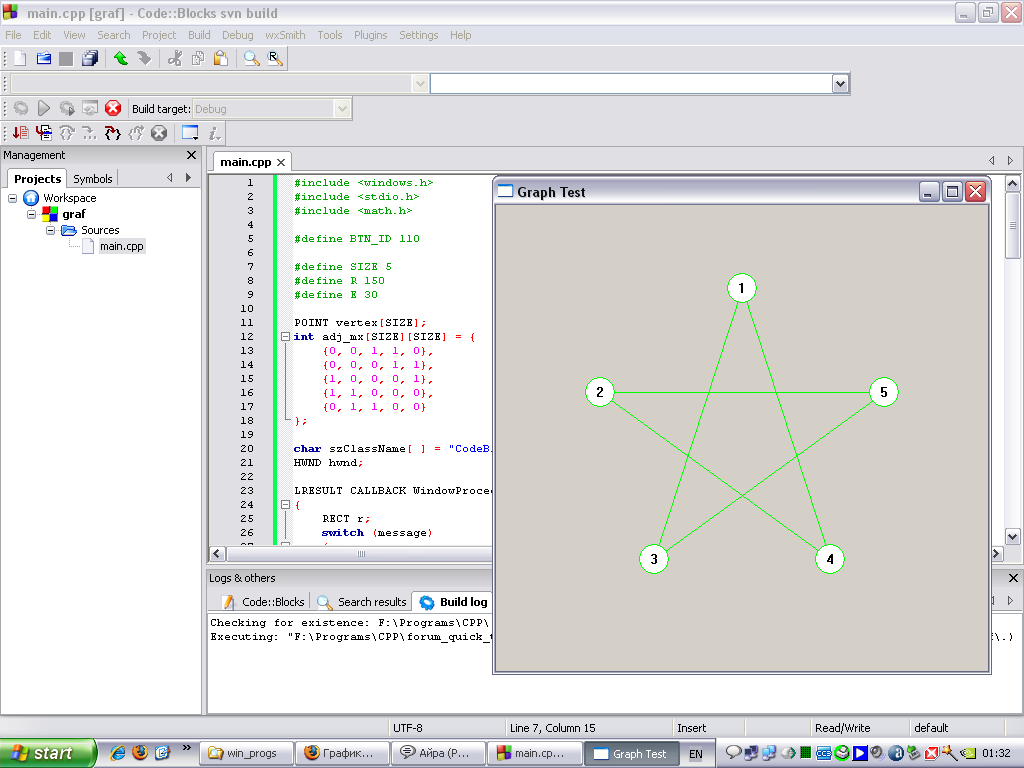The height and width of the screenshot is (768, 1024).
Task: Click the Debug/Continue icon in debugger toolbar
Action: (20, 133)
